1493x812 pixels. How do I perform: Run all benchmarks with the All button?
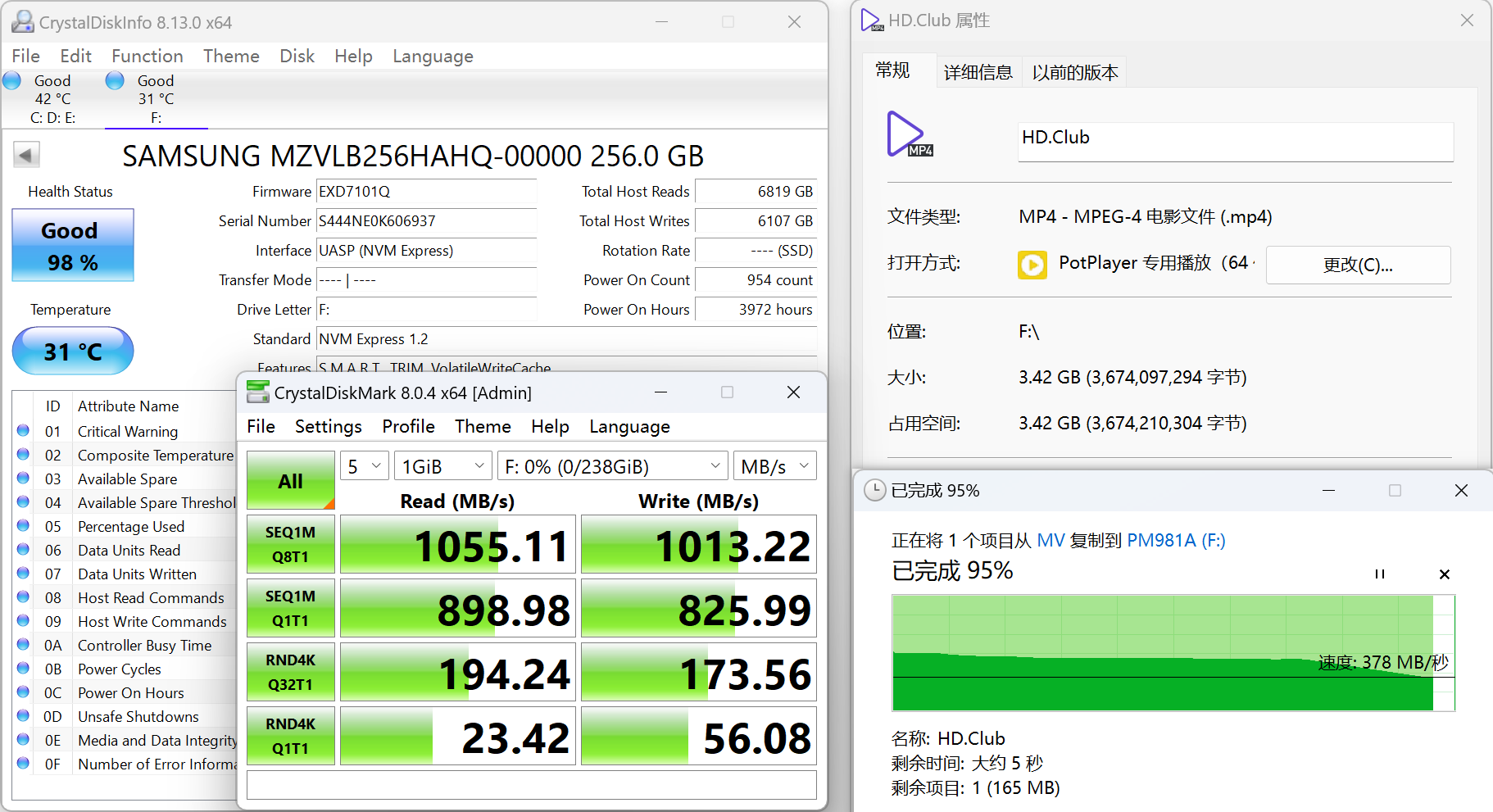click(x=291, y=480)
